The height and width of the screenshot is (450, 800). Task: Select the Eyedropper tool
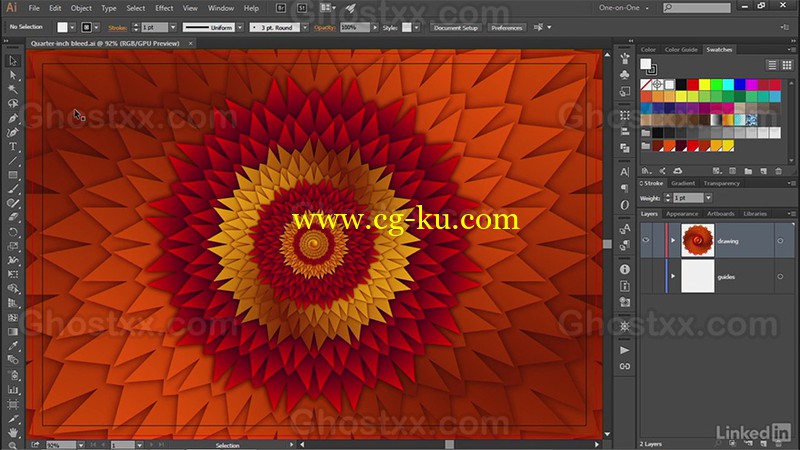click(13, 345)
